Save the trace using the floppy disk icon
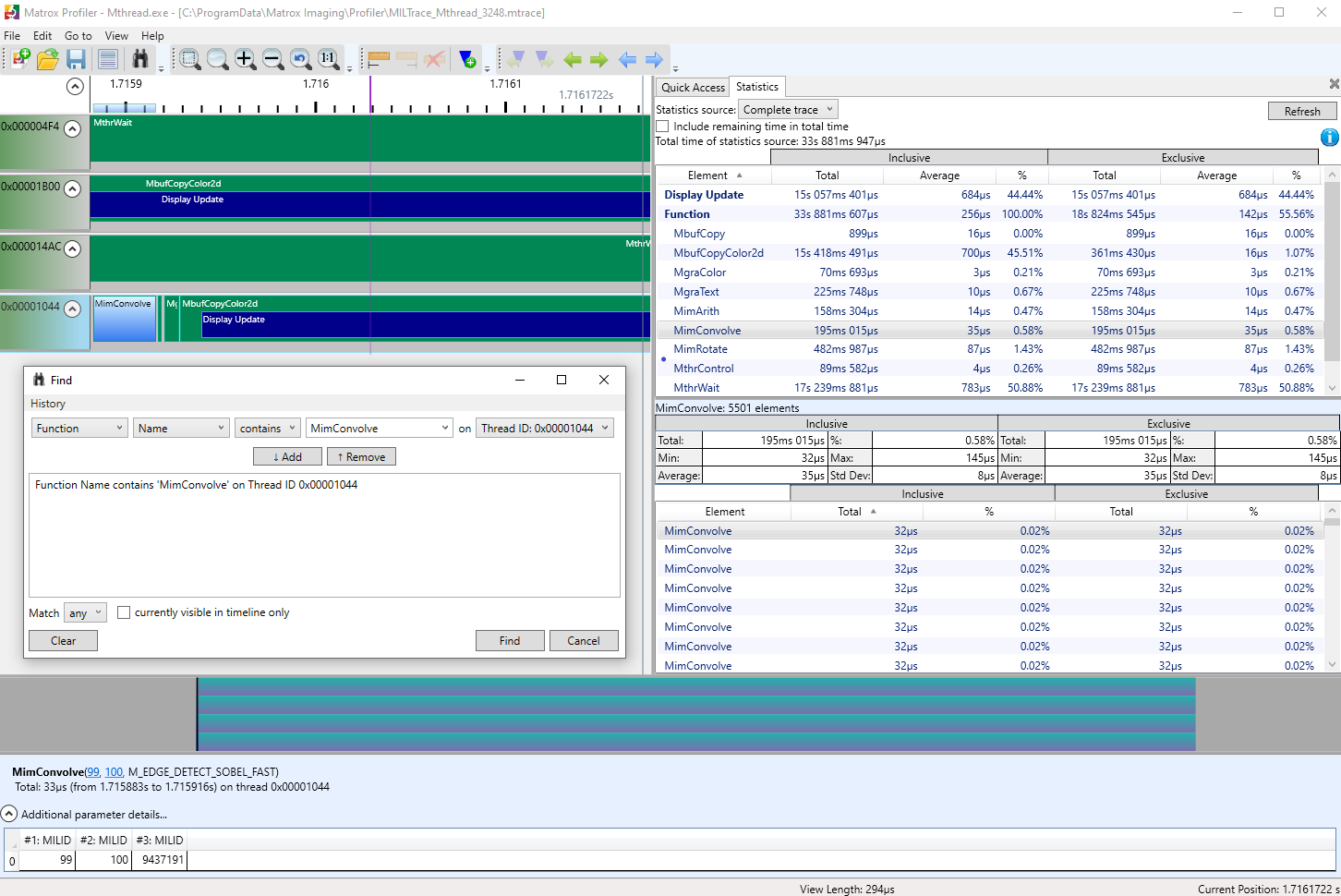Screen dimensions: 1341x896 pos(77,59)
